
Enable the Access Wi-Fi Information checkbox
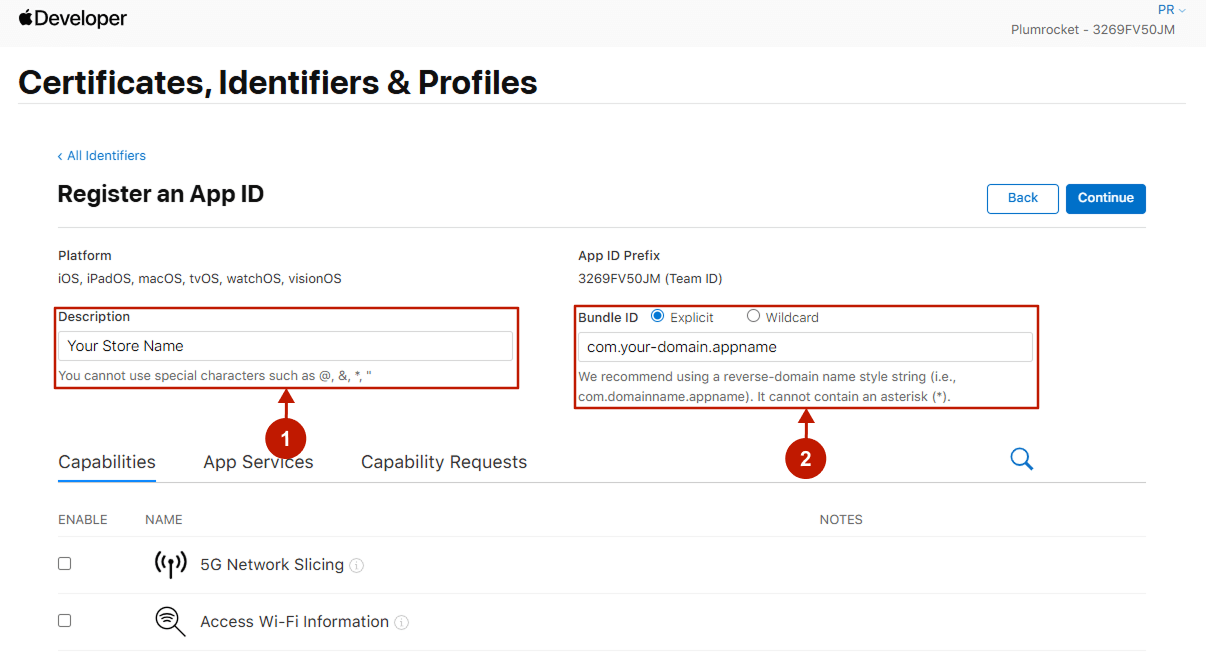point(65,621)
